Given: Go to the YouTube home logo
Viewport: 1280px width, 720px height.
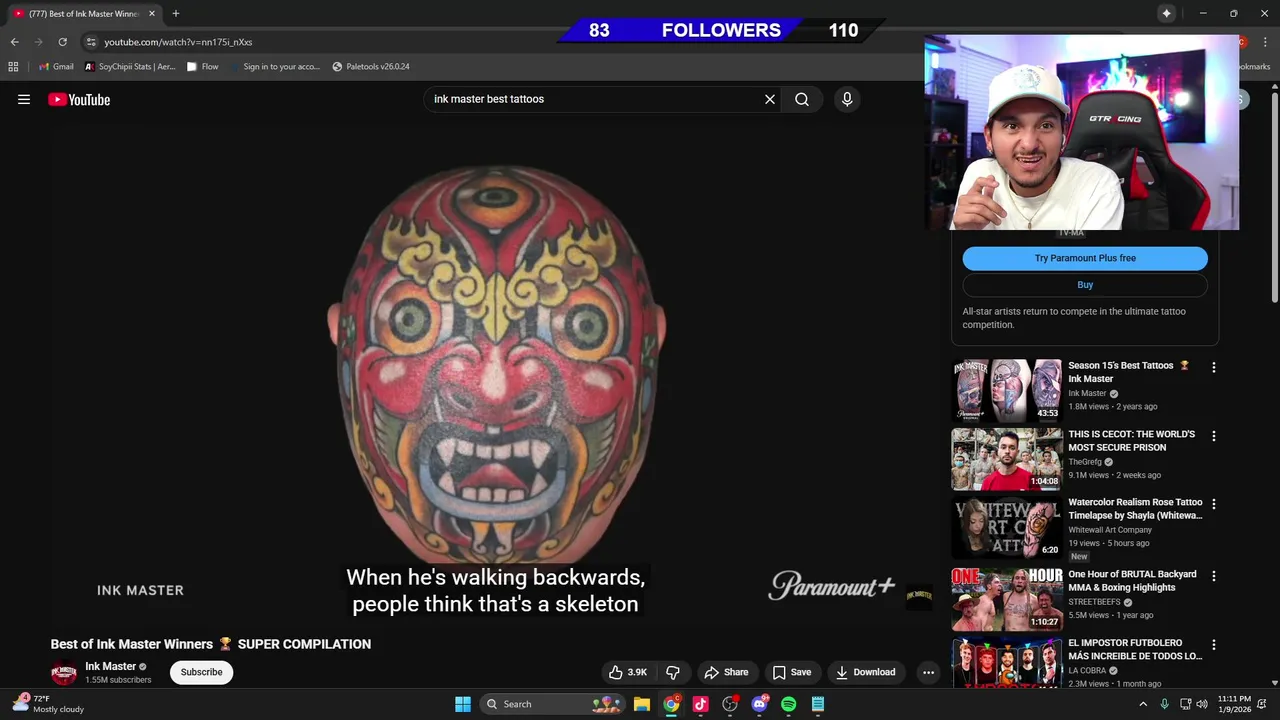Looking at the screenshot, I should (x=79, y=99).
